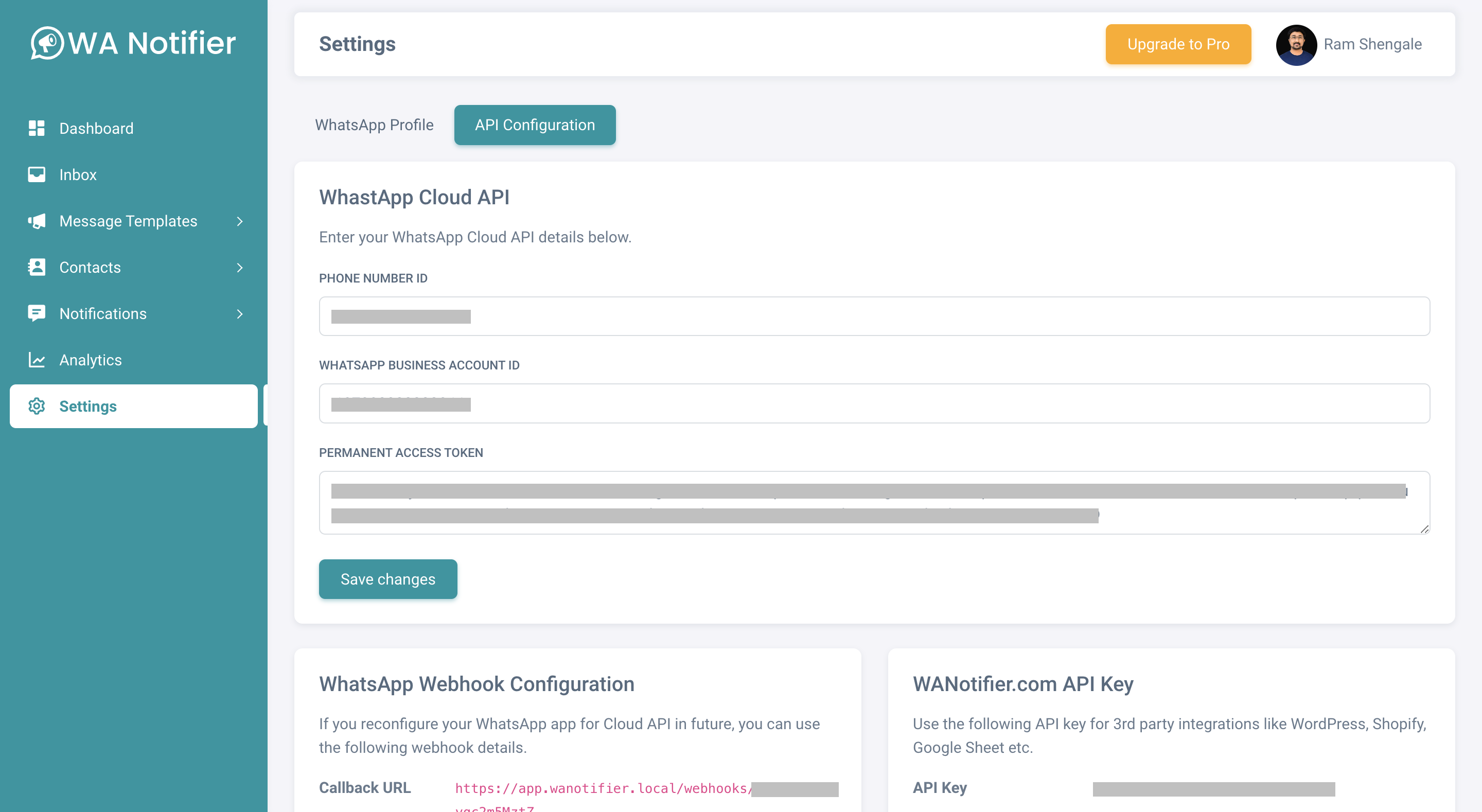Focus the WhatsApp Business Account ID field
This screenshot has height=812, width=1482.
point(874,404)
